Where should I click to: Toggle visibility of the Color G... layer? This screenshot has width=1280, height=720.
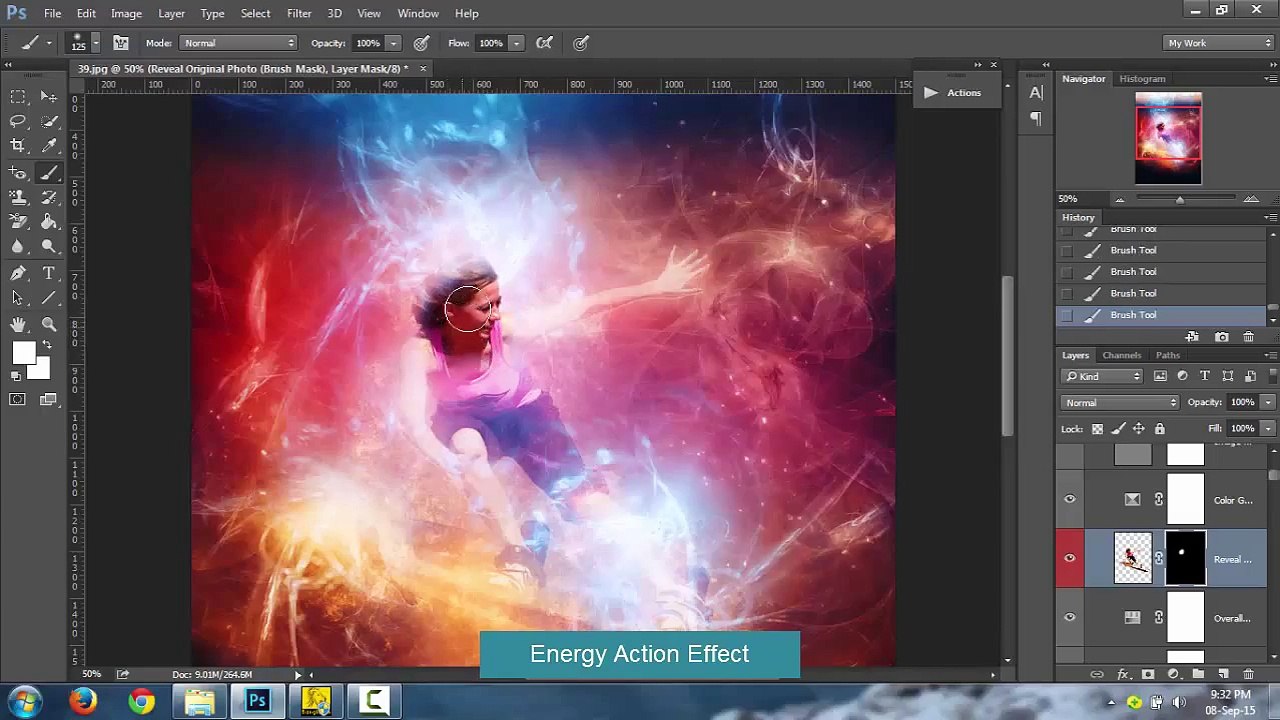coord(1070,500)
